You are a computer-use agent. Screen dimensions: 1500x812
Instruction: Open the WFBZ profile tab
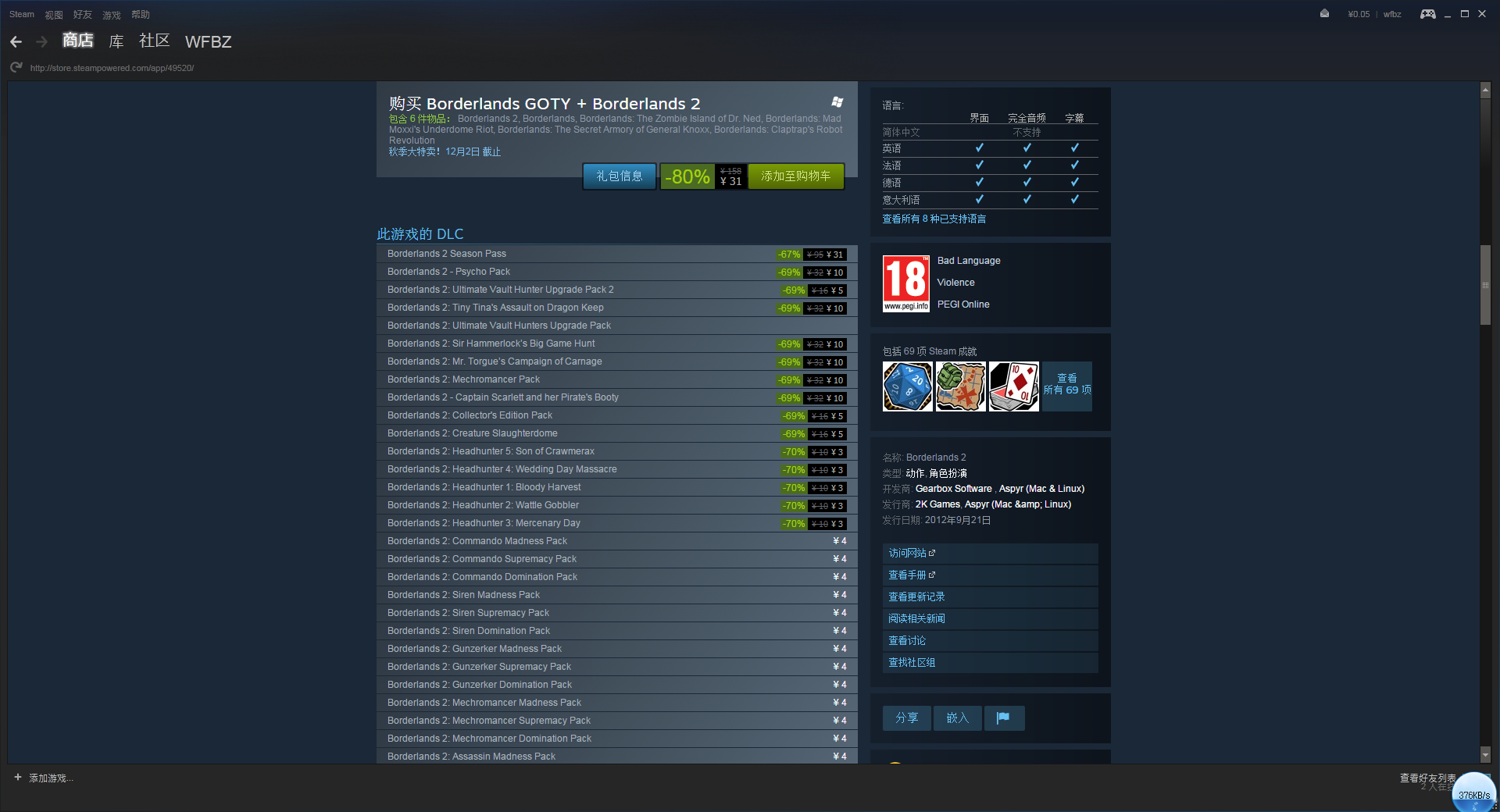209,41
